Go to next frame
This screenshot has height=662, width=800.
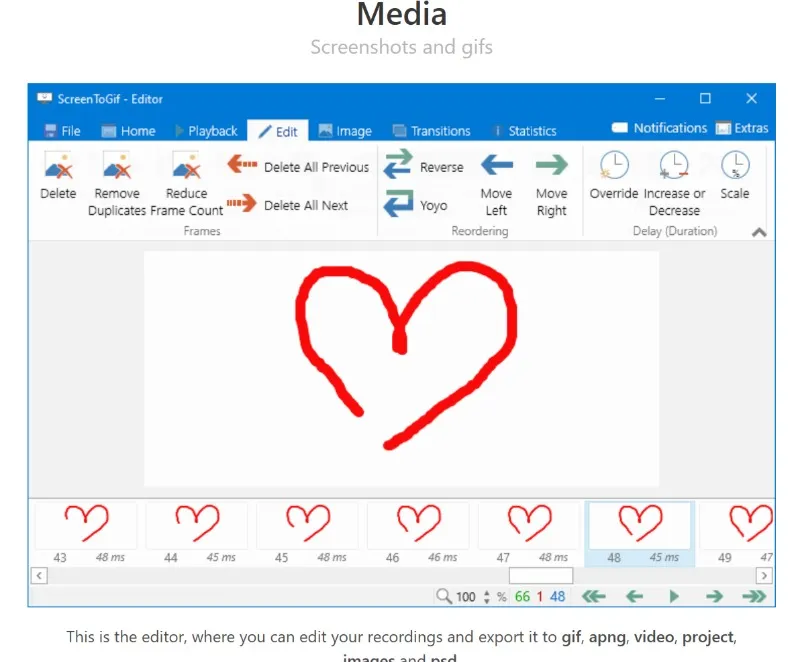pyautogui.click(x=714, y=596)
